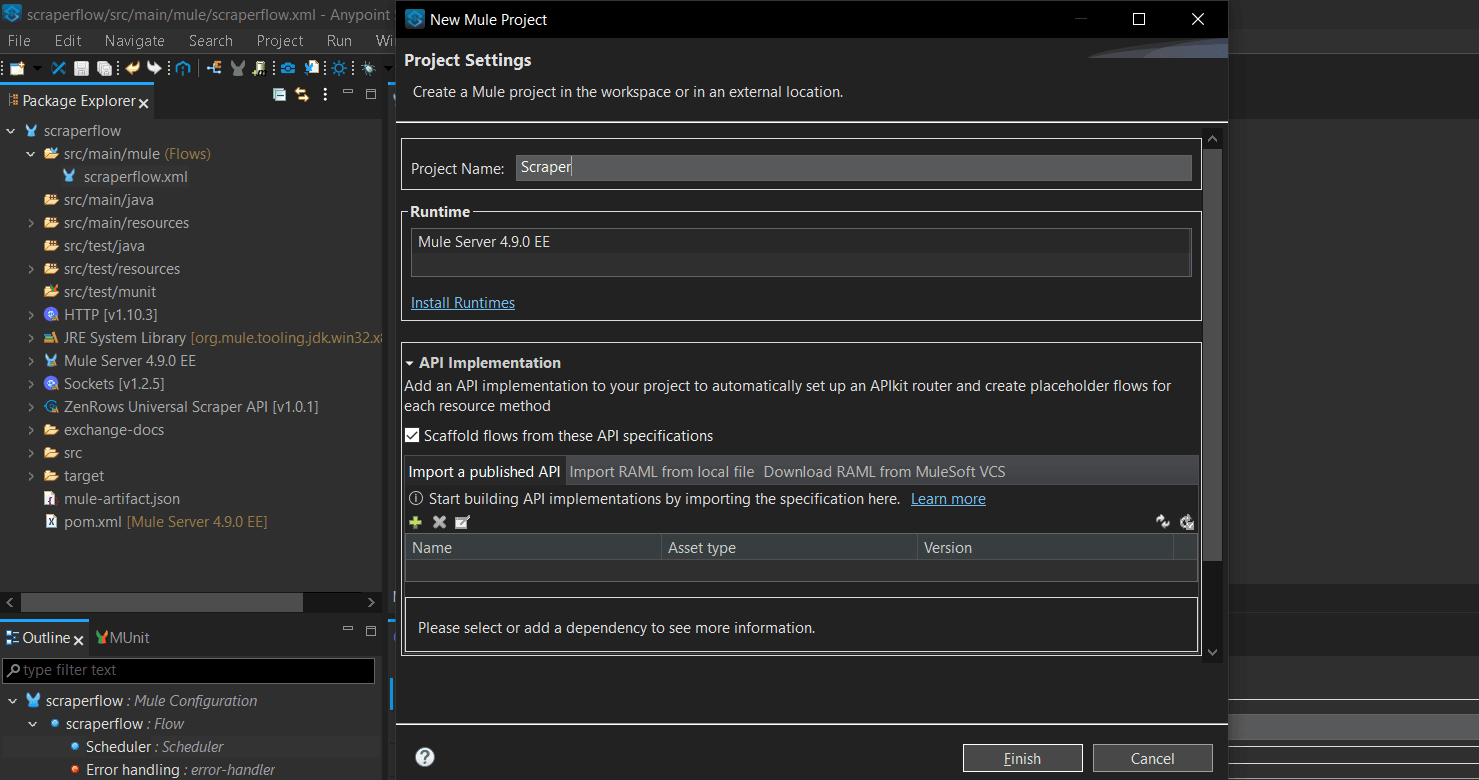Viewport: 1479px width, 780px height.
Task: Switch to the MUnit tab
Action: pyautogui.click(x=122, y=638)
